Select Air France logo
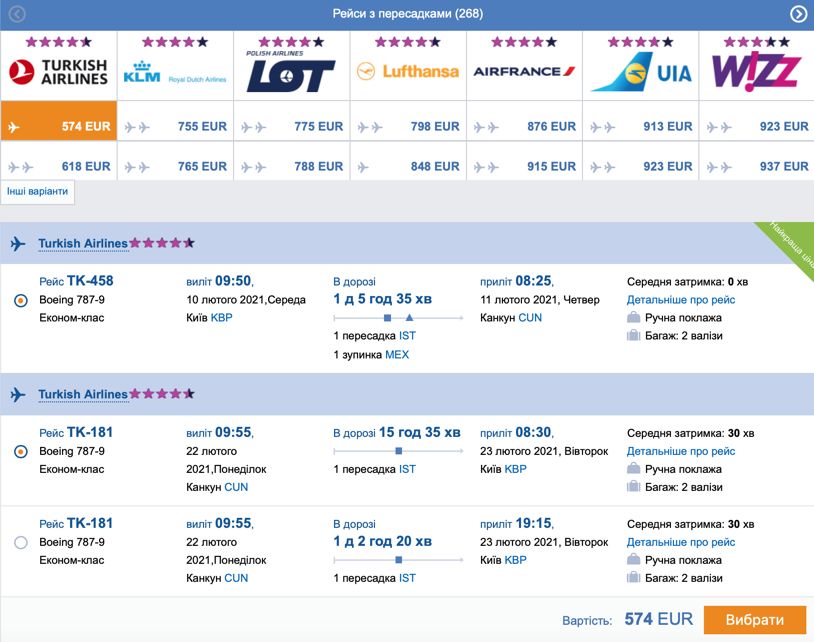The width and height of the screenshot is (814, 642). point(524,71)
